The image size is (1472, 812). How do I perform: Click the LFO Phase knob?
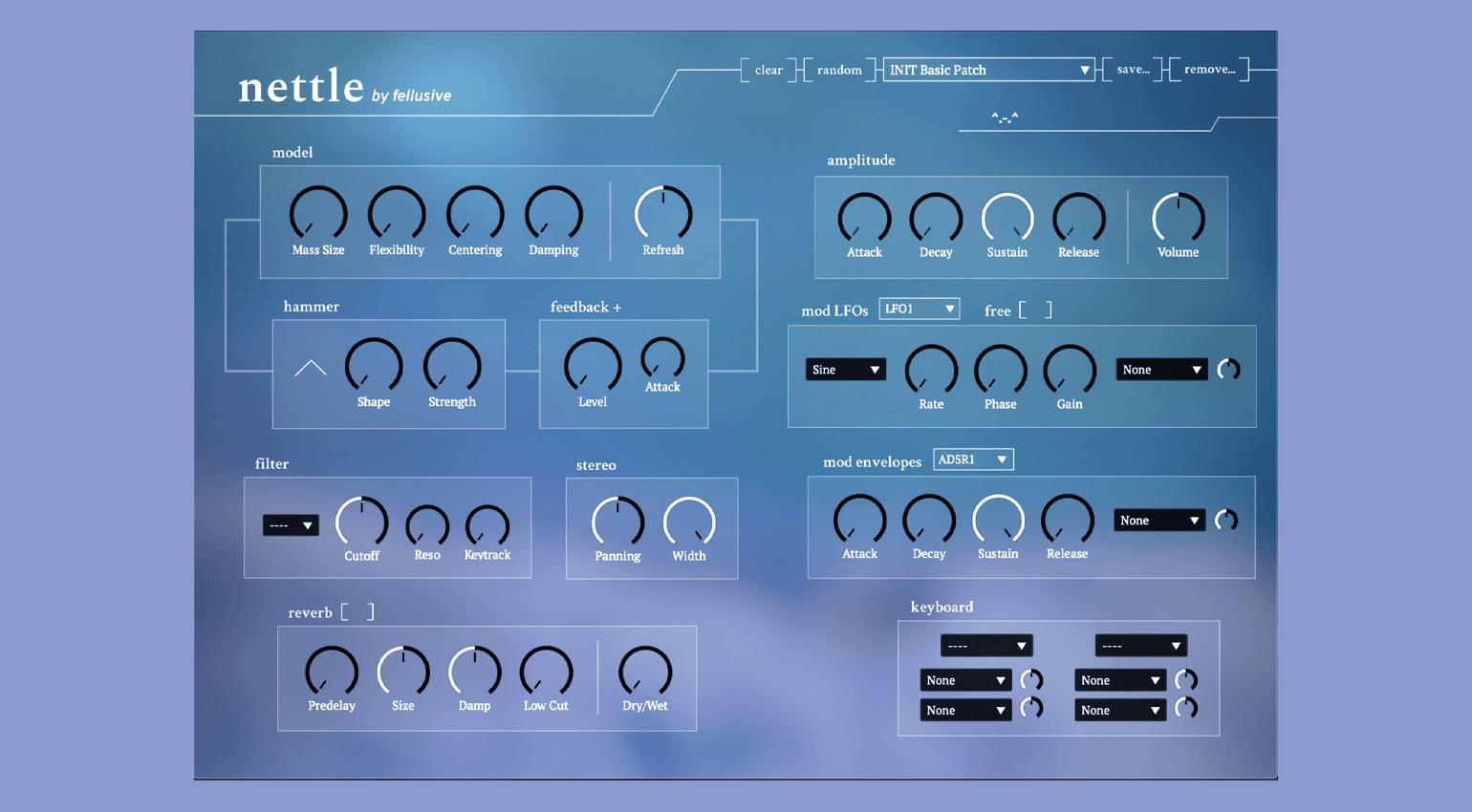(x=1001, y=371)
